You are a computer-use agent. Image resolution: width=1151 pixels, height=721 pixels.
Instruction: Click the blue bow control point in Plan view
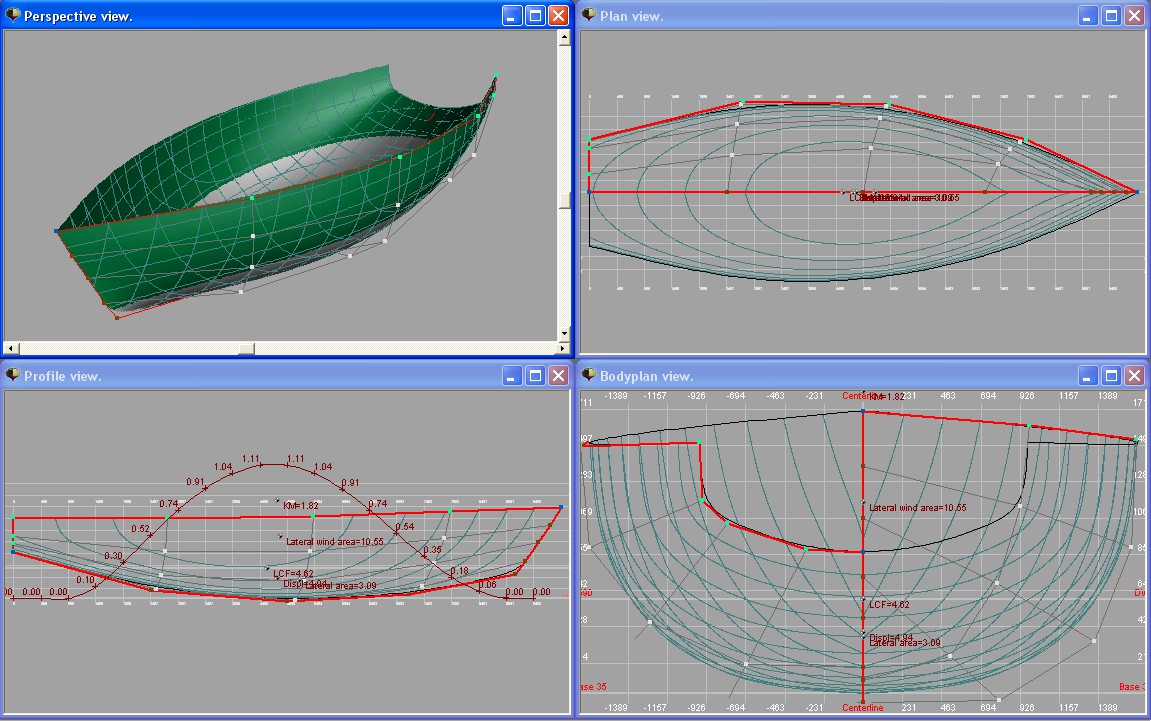(x=1136, y=192)
